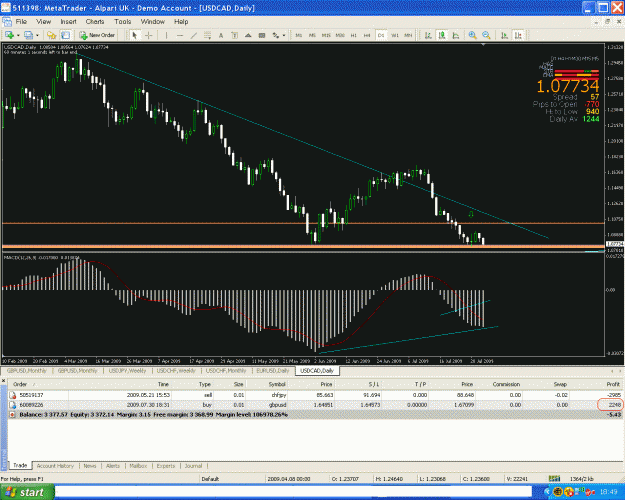Switch chart to MN monthly timeframe
The image size is (625, 500).
408,35
